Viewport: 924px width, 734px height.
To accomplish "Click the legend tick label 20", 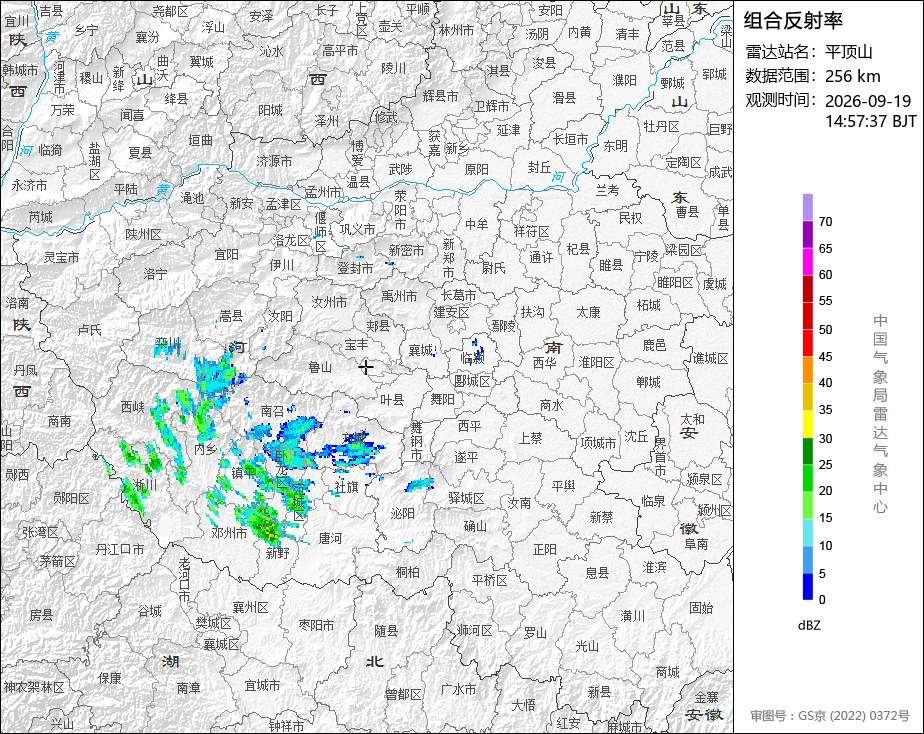I will click(826, 491).
